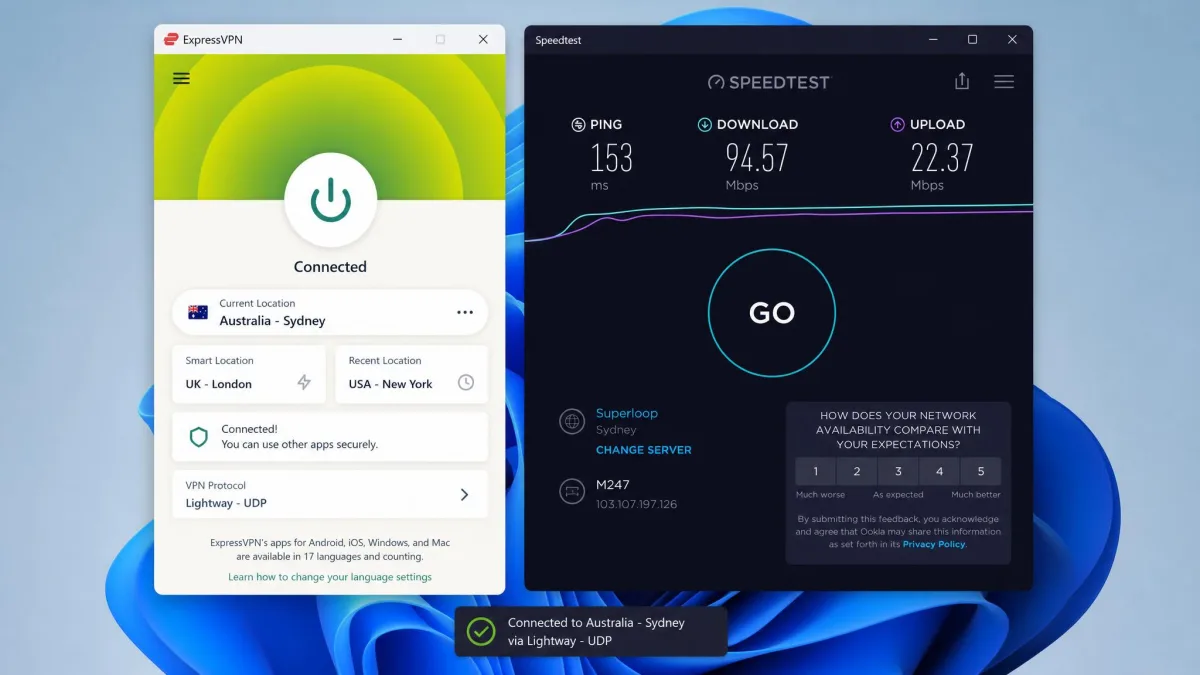Rate network availability as 2
Viewport: 1200px width, 675px height.
pos(857,471)
